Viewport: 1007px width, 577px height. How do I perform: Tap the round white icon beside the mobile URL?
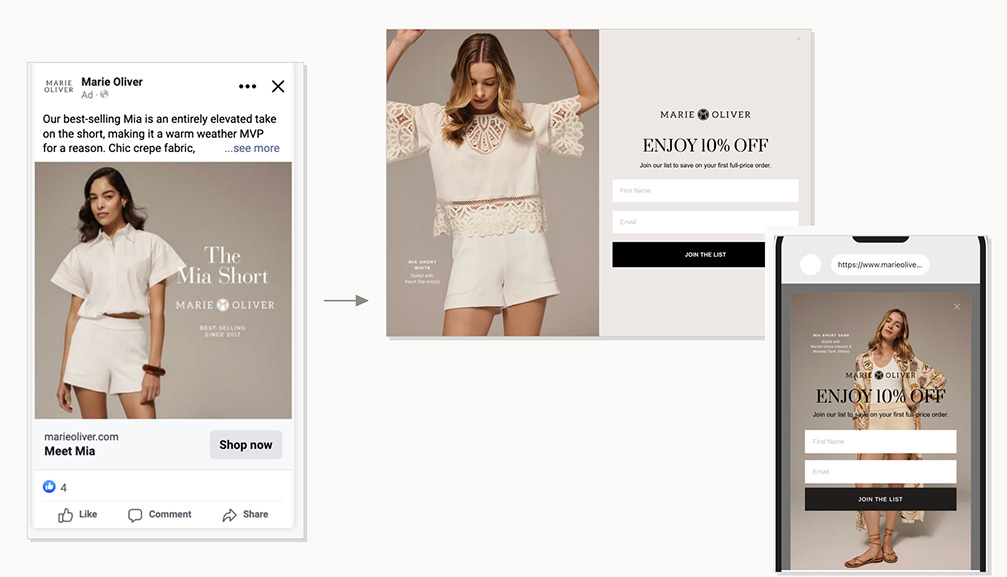[810, 265]
